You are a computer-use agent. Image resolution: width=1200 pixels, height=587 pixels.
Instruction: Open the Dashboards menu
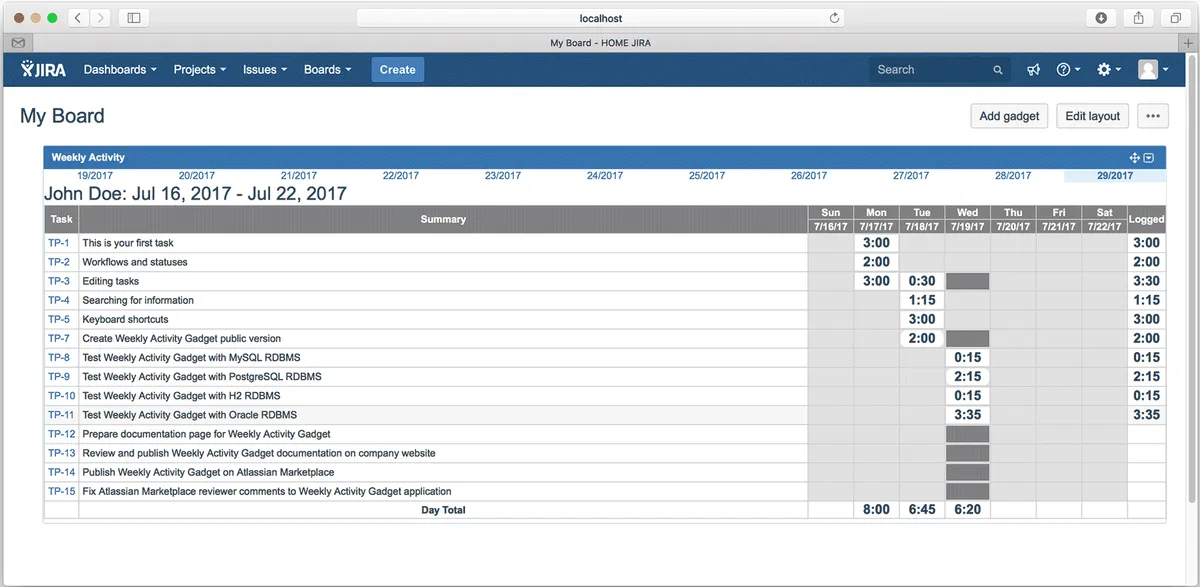point(121,69)
